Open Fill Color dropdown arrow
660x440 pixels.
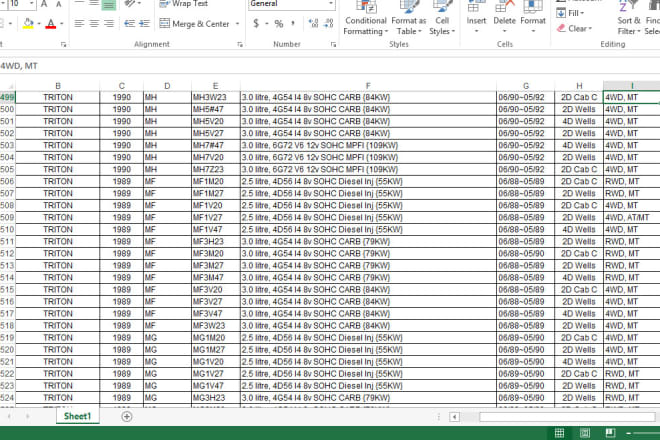point(39,24)
